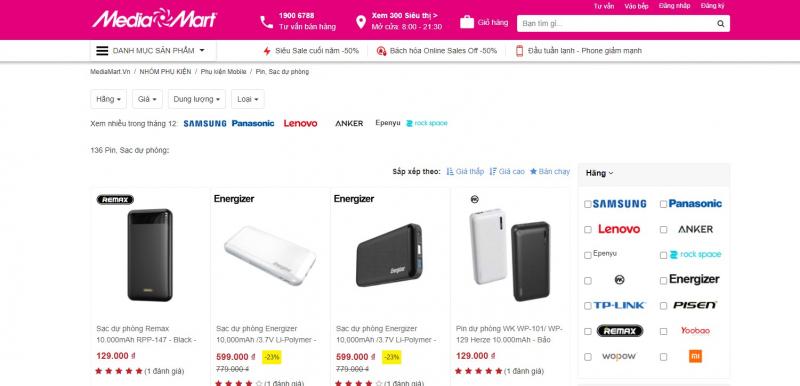
Task: Open the Hãng filter dropdown
Action: point(108,99)
